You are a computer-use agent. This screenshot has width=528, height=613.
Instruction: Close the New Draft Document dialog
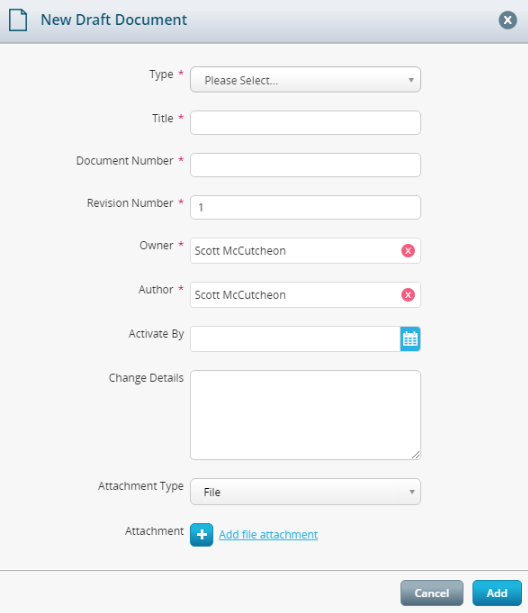[507, 20]
